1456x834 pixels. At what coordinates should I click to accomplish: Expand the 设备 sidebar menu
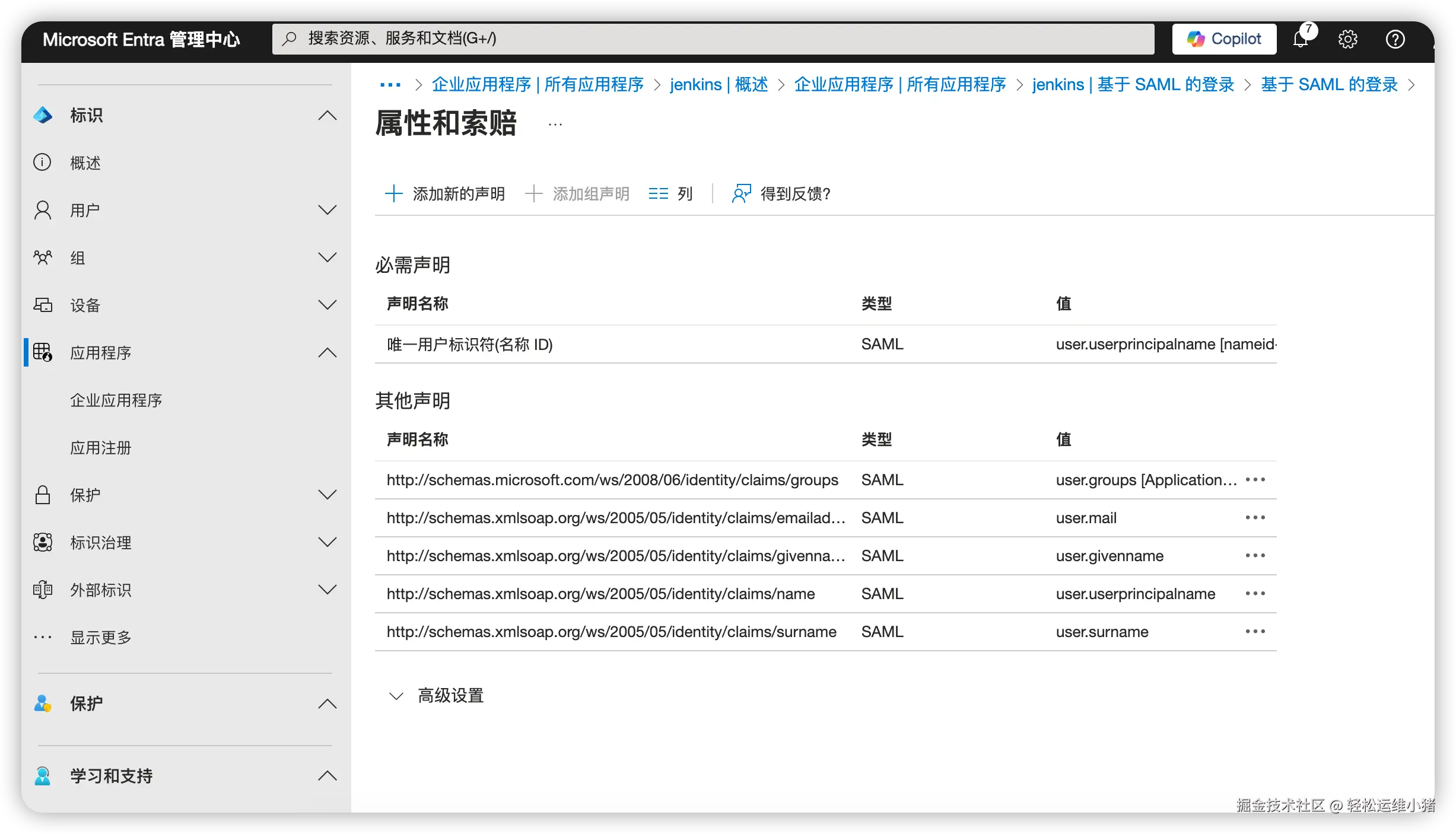(327, 305)
